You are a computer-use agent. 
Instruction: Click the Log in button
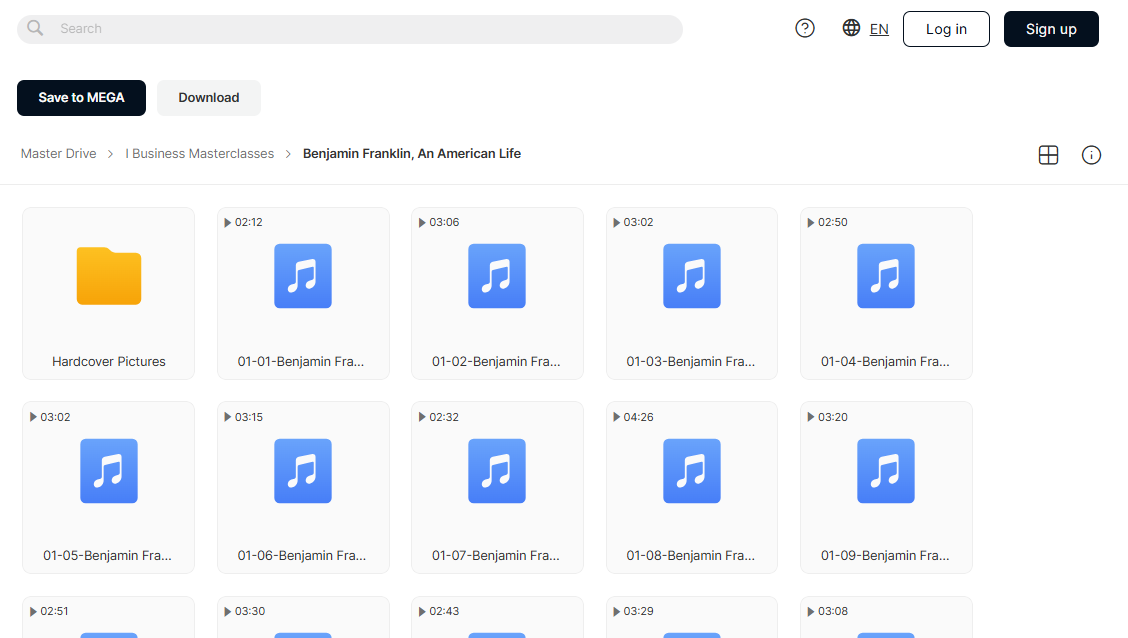click(x=946, y=29)
